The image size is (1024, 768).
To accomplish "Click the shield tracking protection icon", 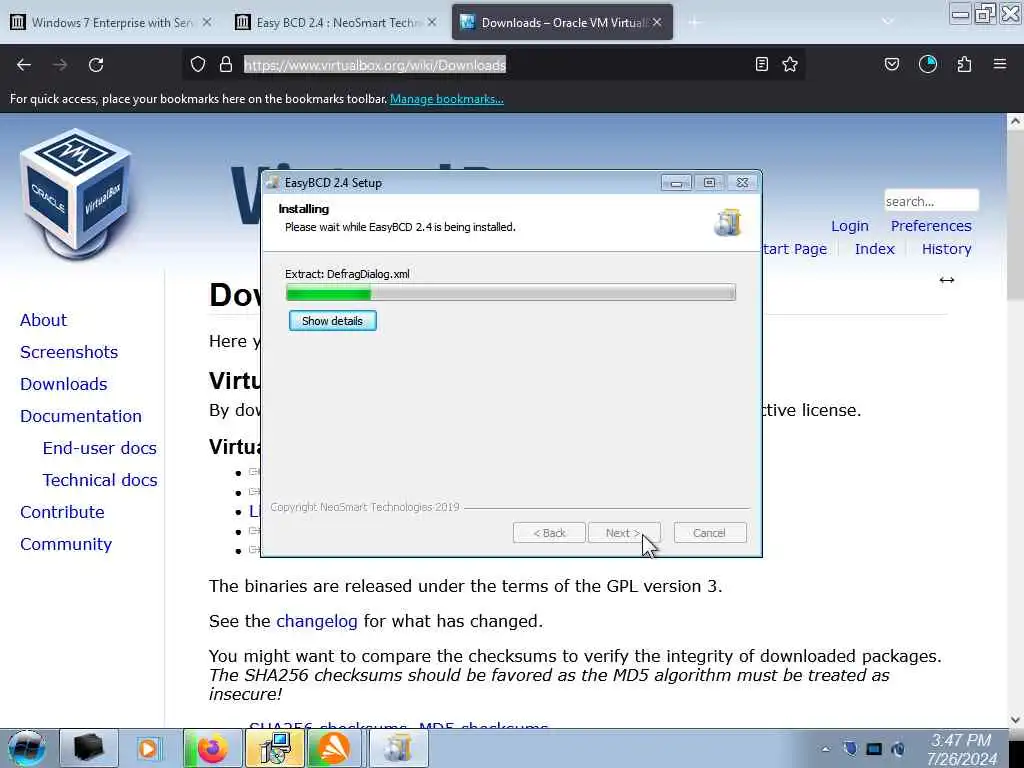I will (198, 64).
